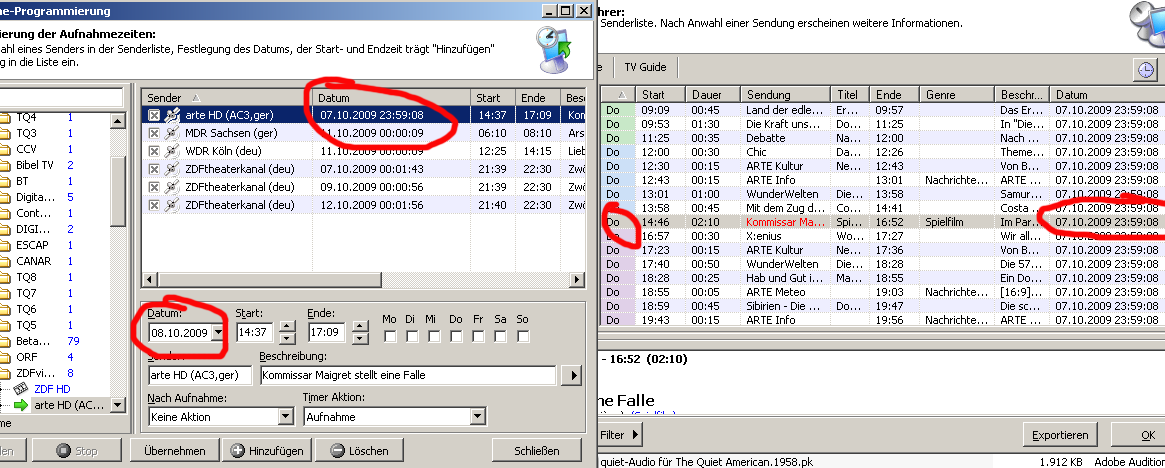Uncheck the WDR Köln timer checkbox
Viewport: 1165px width, 468px height.
(154, 151)
